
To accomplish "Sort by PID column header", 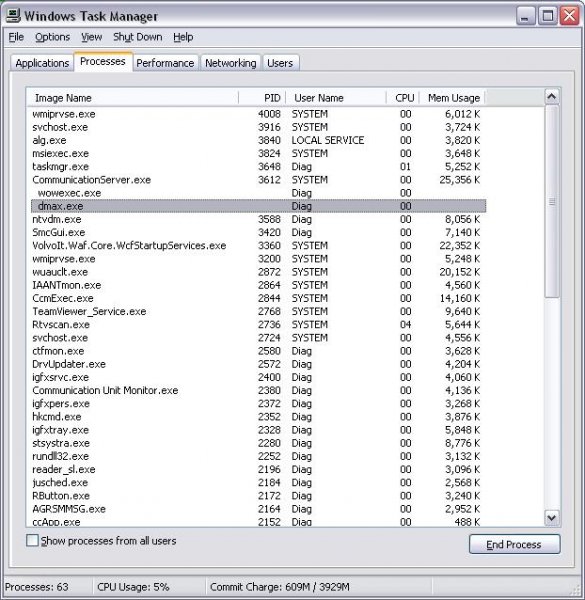I will coord(262,98).
